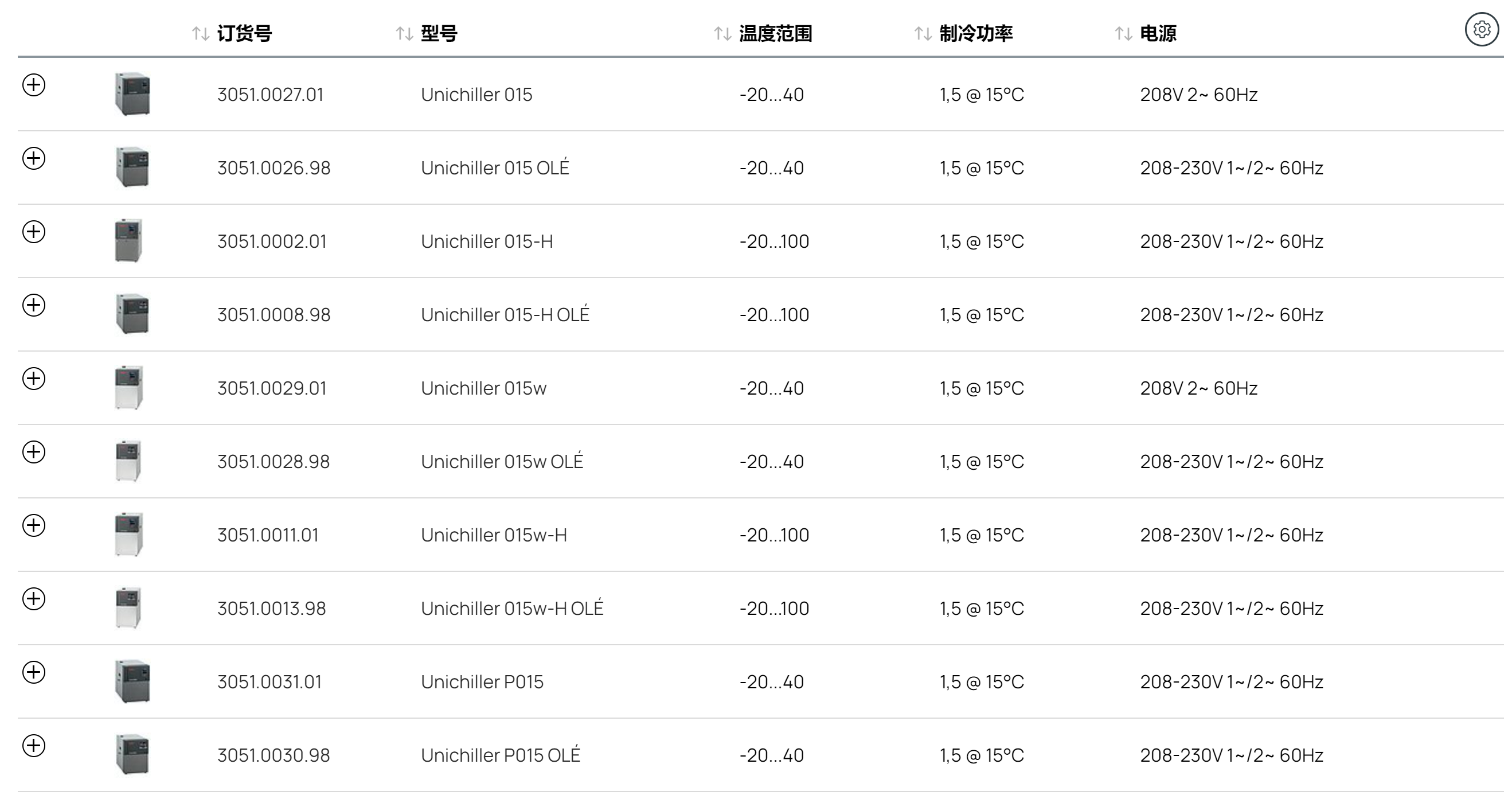Click model name Unichiller 015-H

(x=487, y=241)
